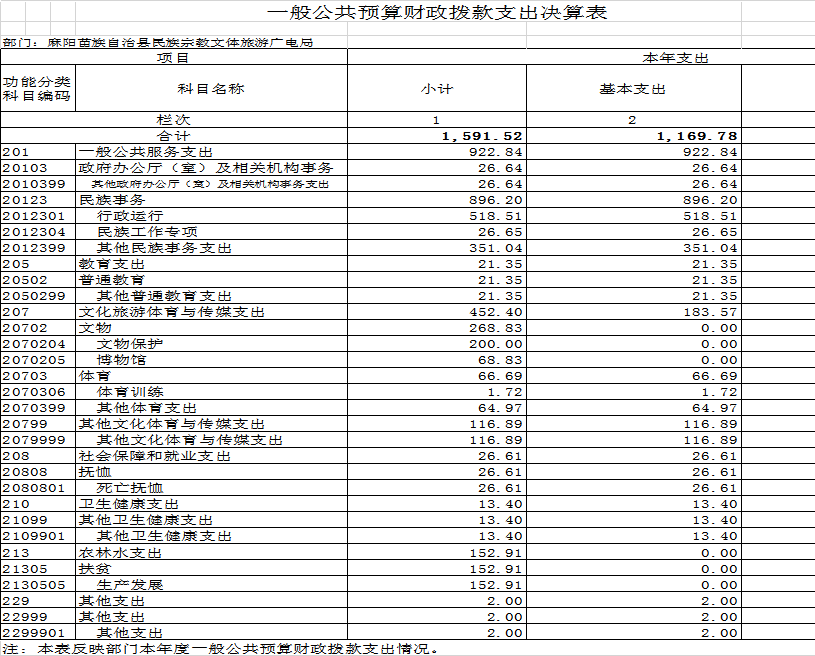This screenshot has width=815, height=656.
Task: Click the 博物馆 row name cell
Action: 121,359
